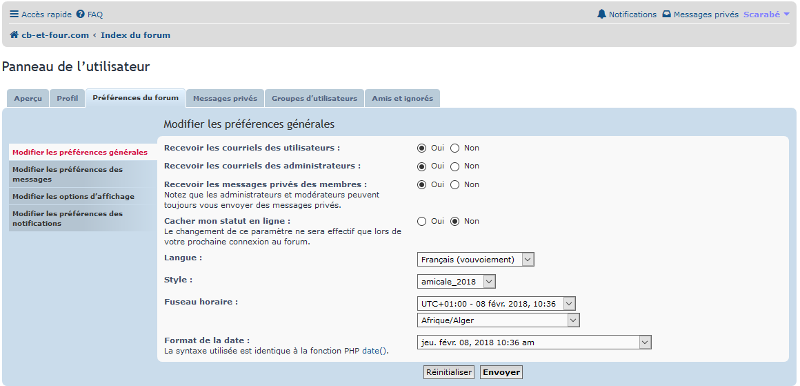
Task: Select the Préférences du forum tab
Action: (x=136, y=97)
